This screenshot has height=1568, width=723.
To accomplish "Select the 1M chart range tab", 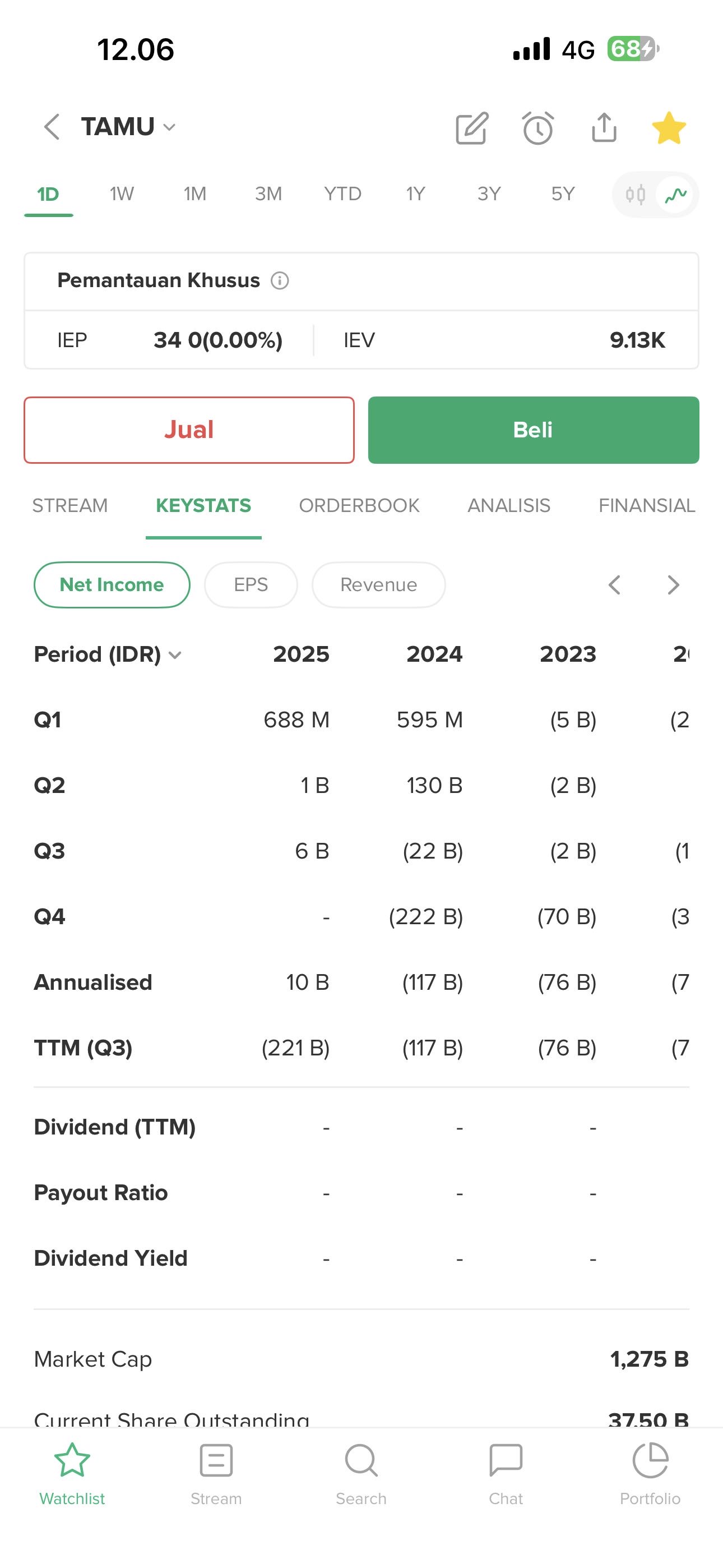I will 194,194.
